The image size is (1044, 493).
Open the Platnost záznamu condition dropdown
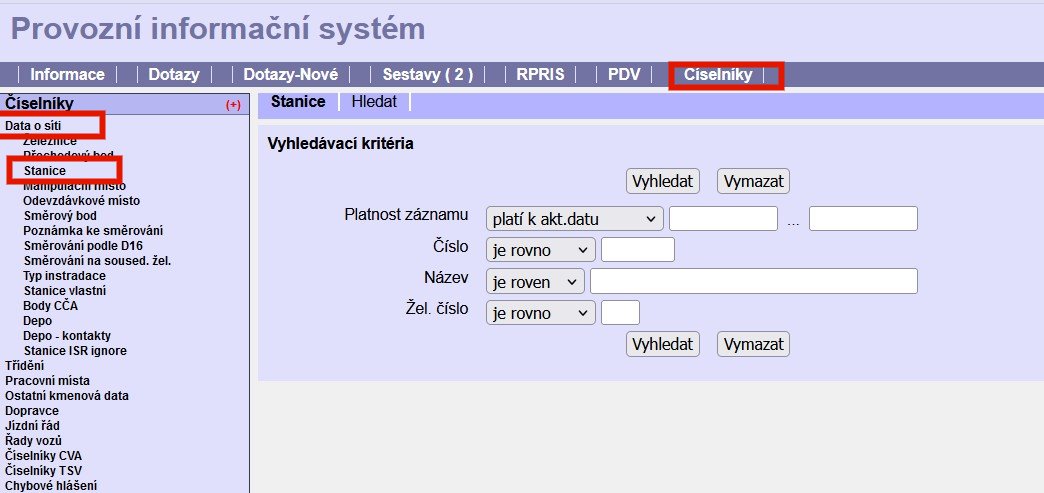click(574, 219)
